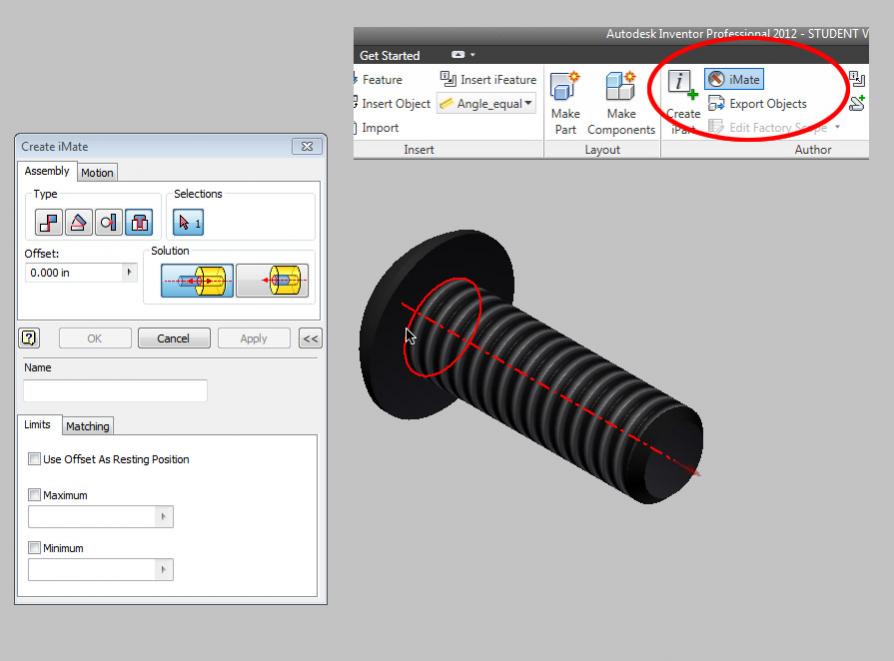
Task: Click Export Objects in the ribbon
Action: coord(757,104)
